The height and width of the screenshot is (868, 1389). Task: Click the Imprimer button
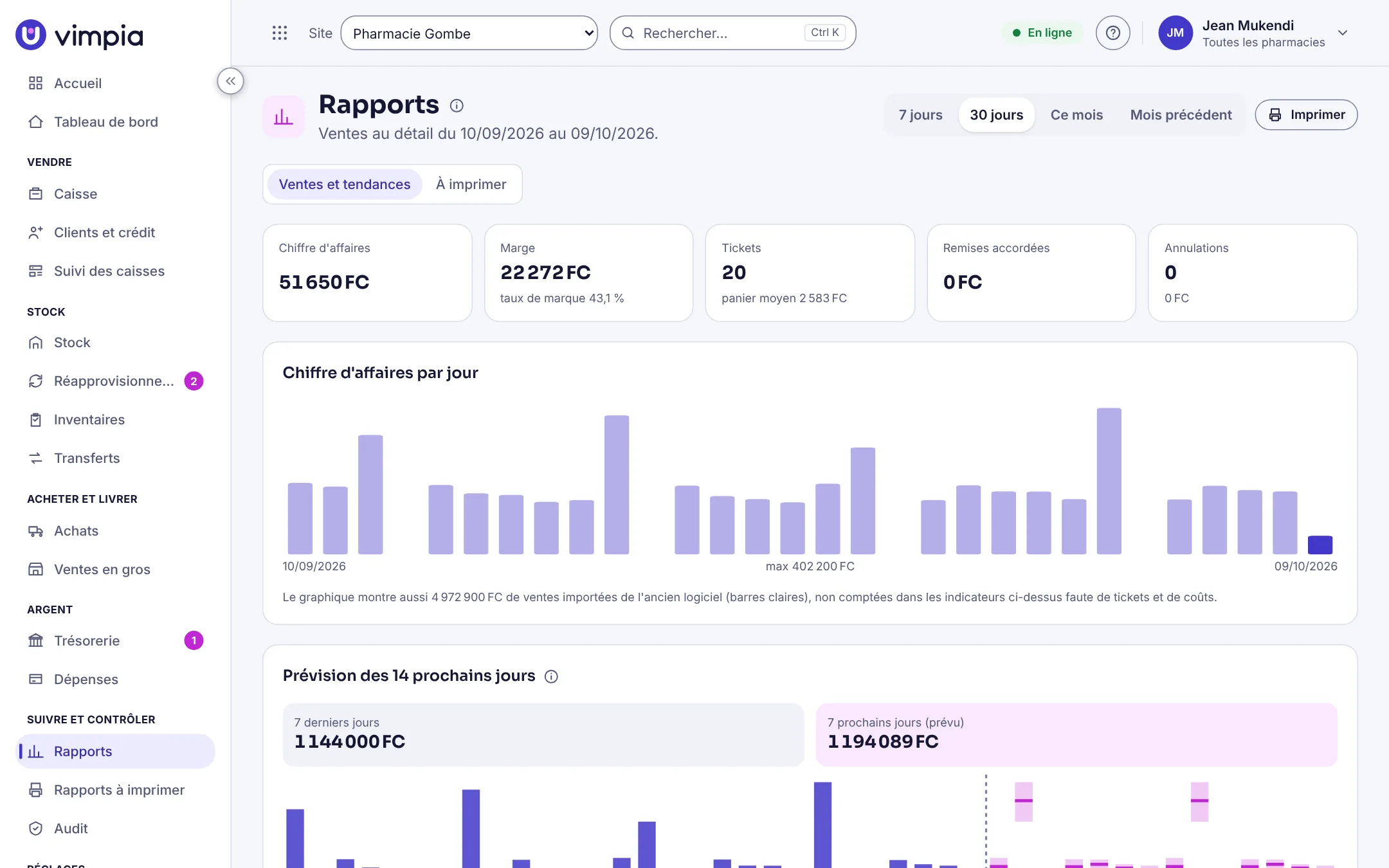1306,114
